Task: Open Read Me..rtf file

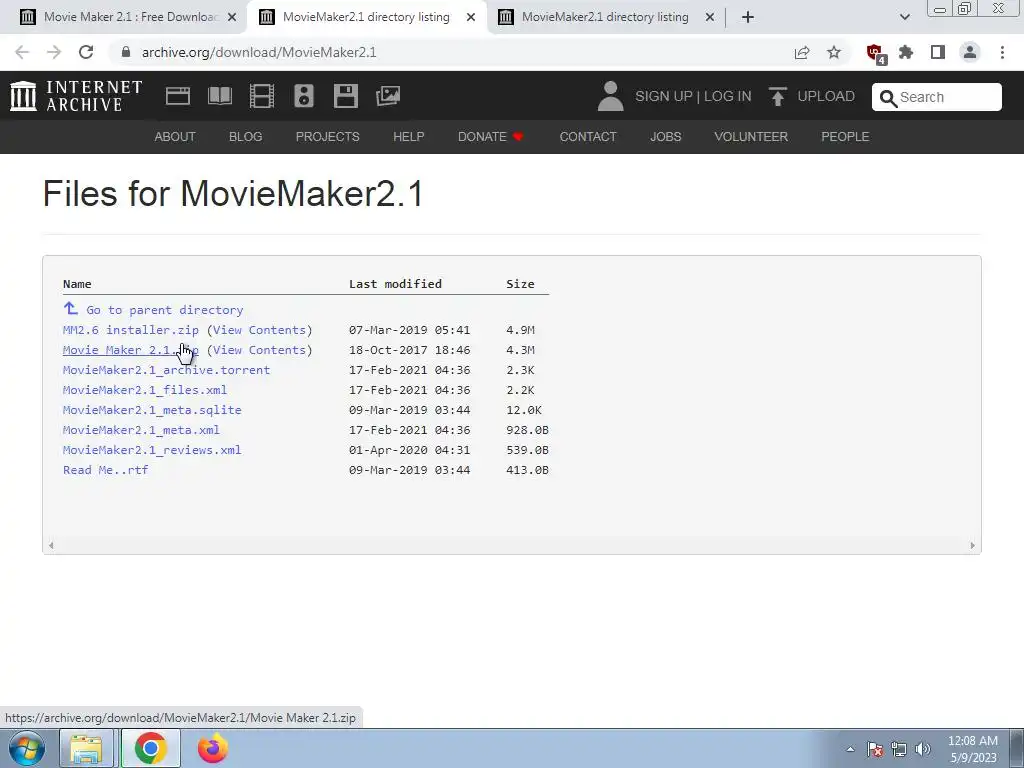Action: point(106,470)
